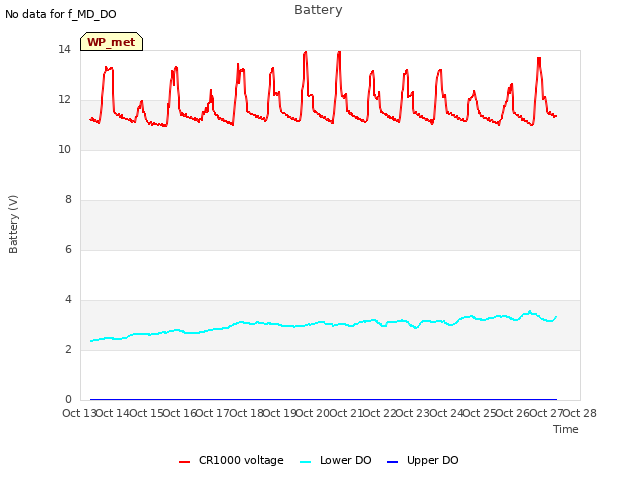This screenshot has width=640, height=480.
Task: Toggle the Lower DO legend entry
Action: tap(336, 460)
